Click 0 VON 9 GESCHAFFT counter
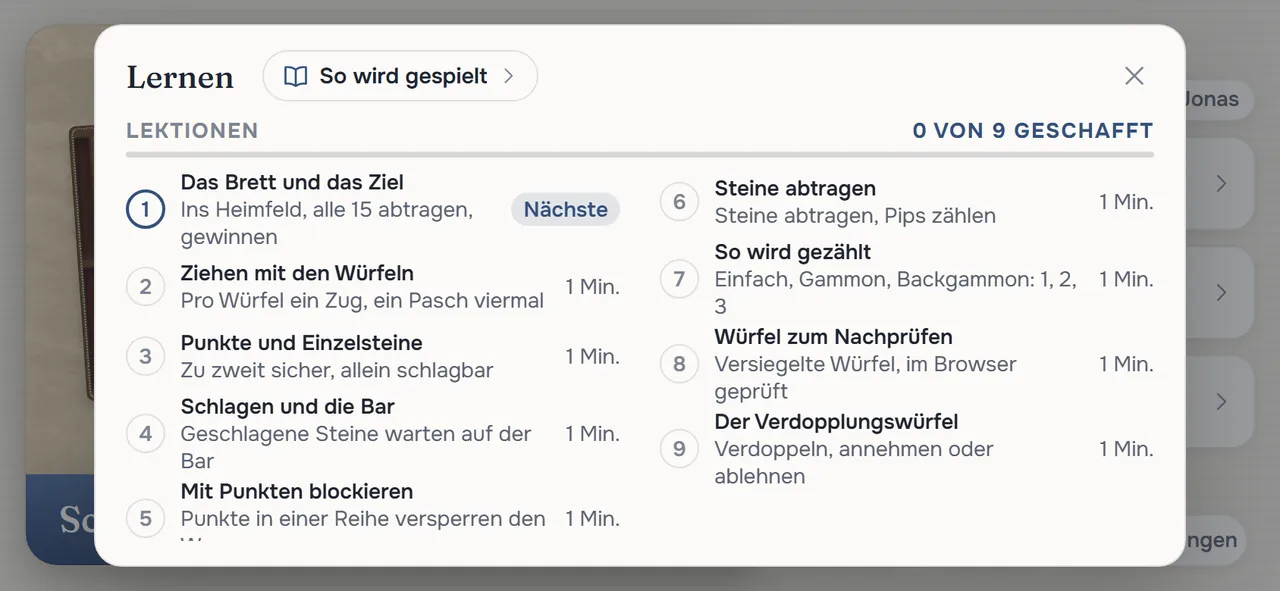Viewport: 1280px width, 591px height. 1033,131
